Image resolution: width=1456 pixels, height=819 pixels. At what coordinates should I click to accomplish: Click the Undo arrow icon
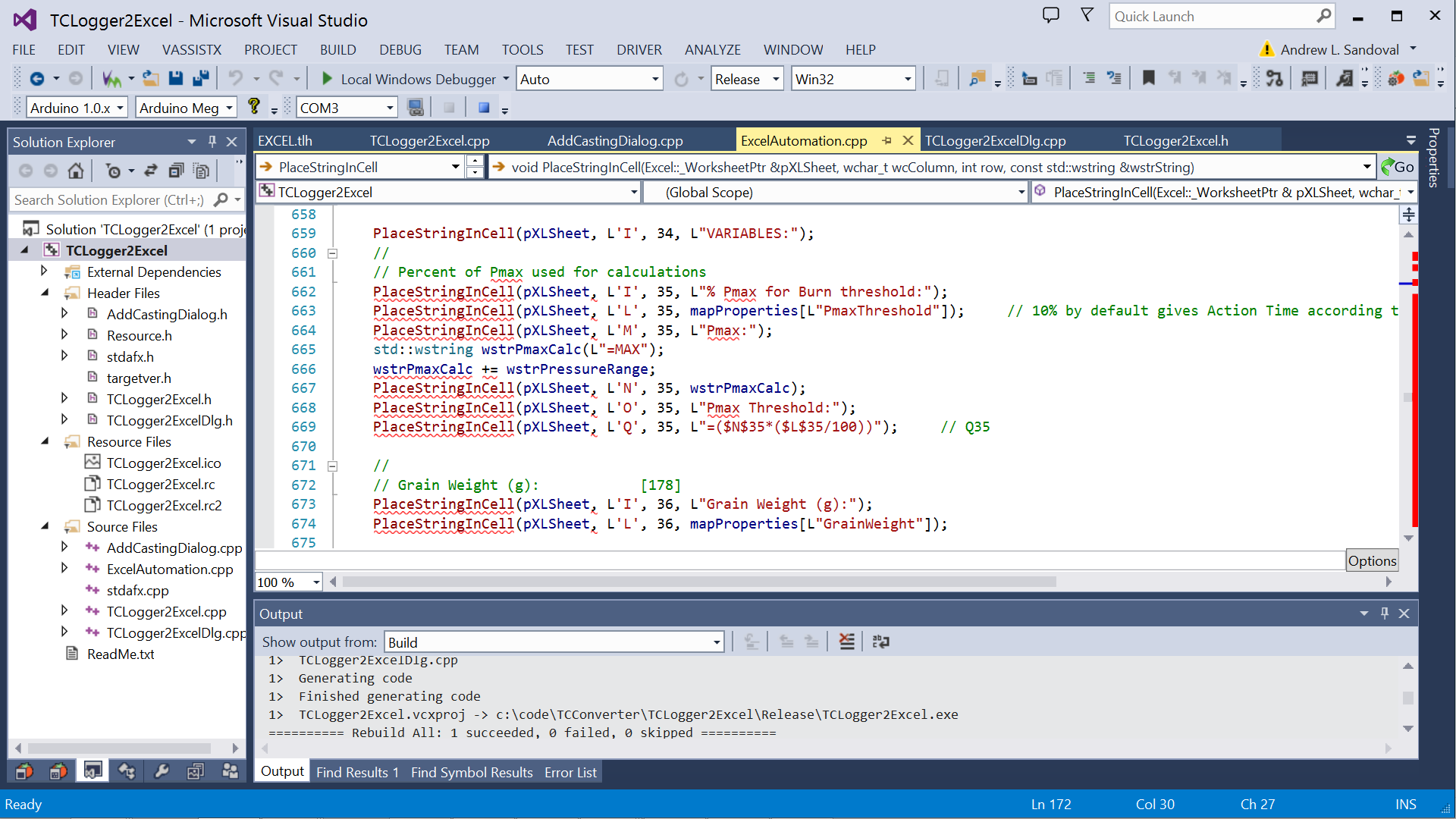[236, 78]
